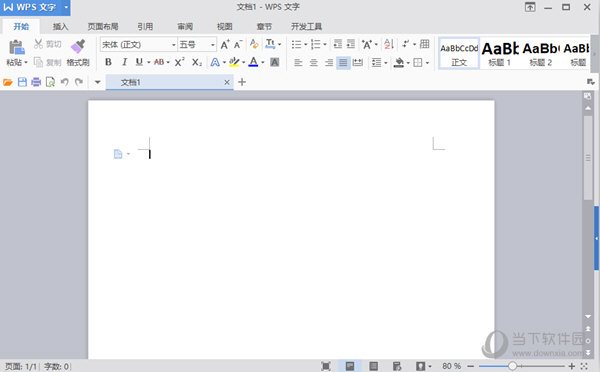This screenshot has width=600, height=372.
Task: Switch to the 插入 ribbon tab
Action: click(60, 26)
